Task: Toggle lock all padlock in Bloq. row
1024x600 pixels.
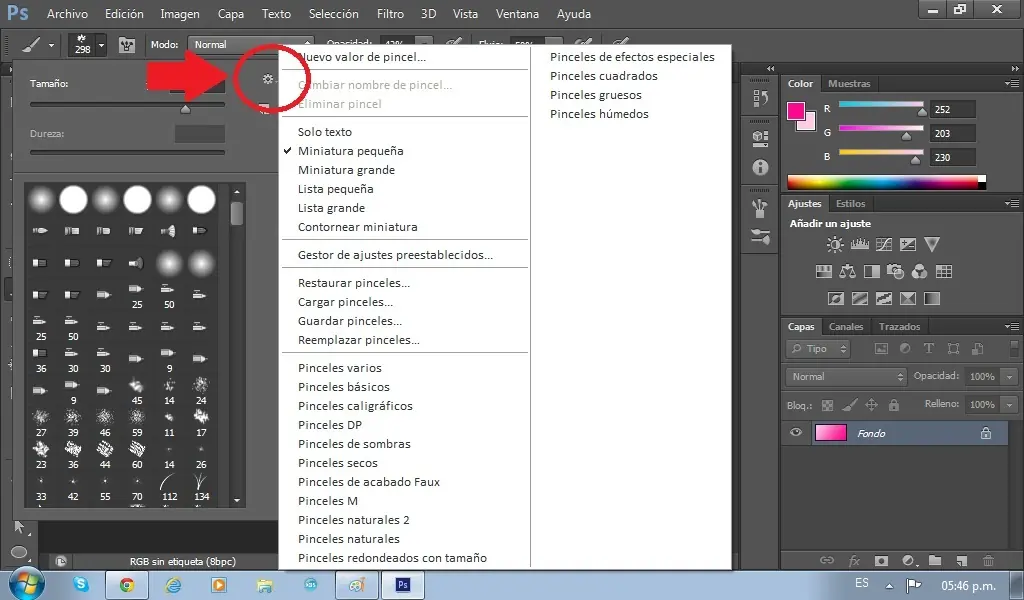Action: point(894,405)
